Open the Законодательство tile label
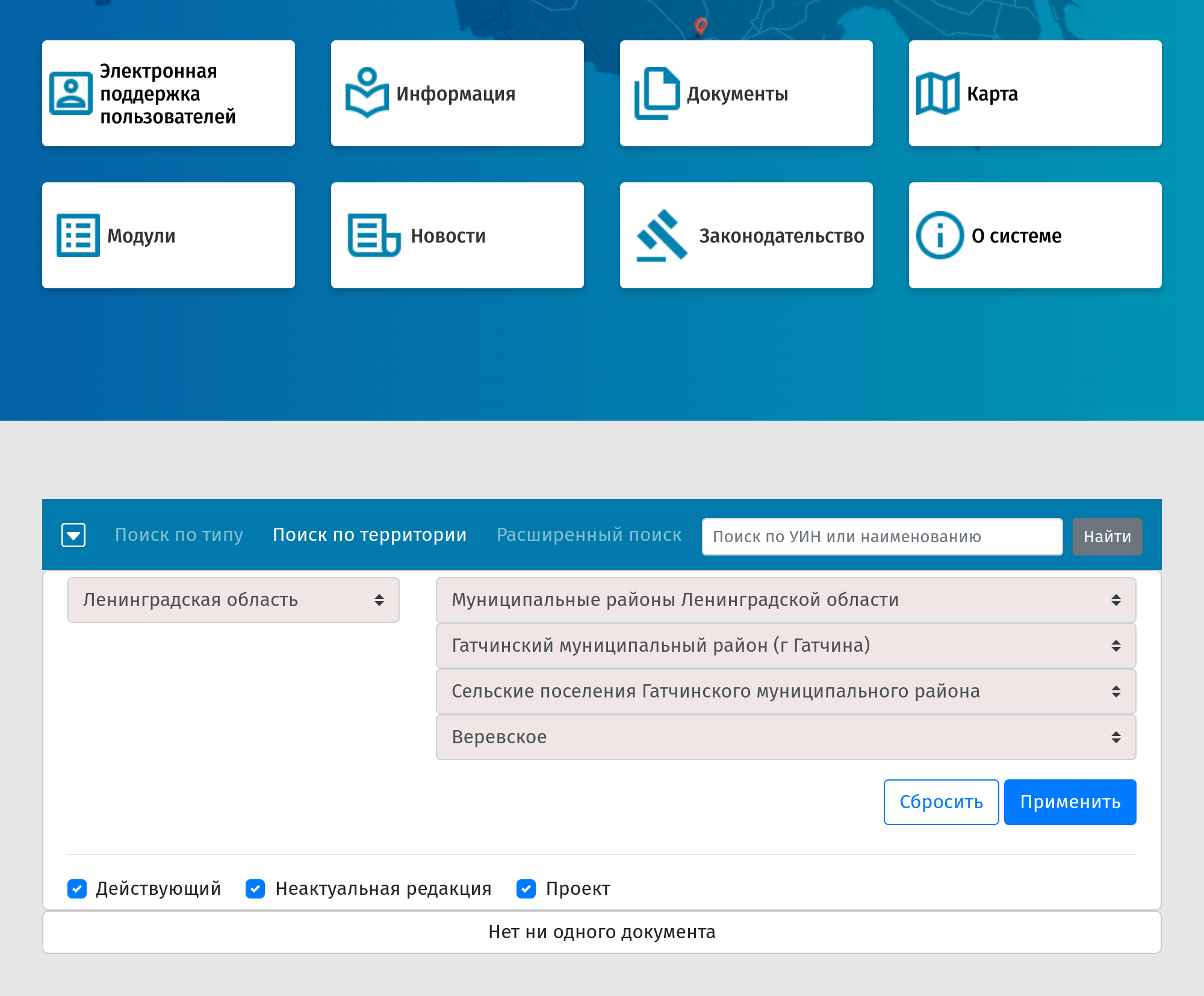 [x=781, y=236]
